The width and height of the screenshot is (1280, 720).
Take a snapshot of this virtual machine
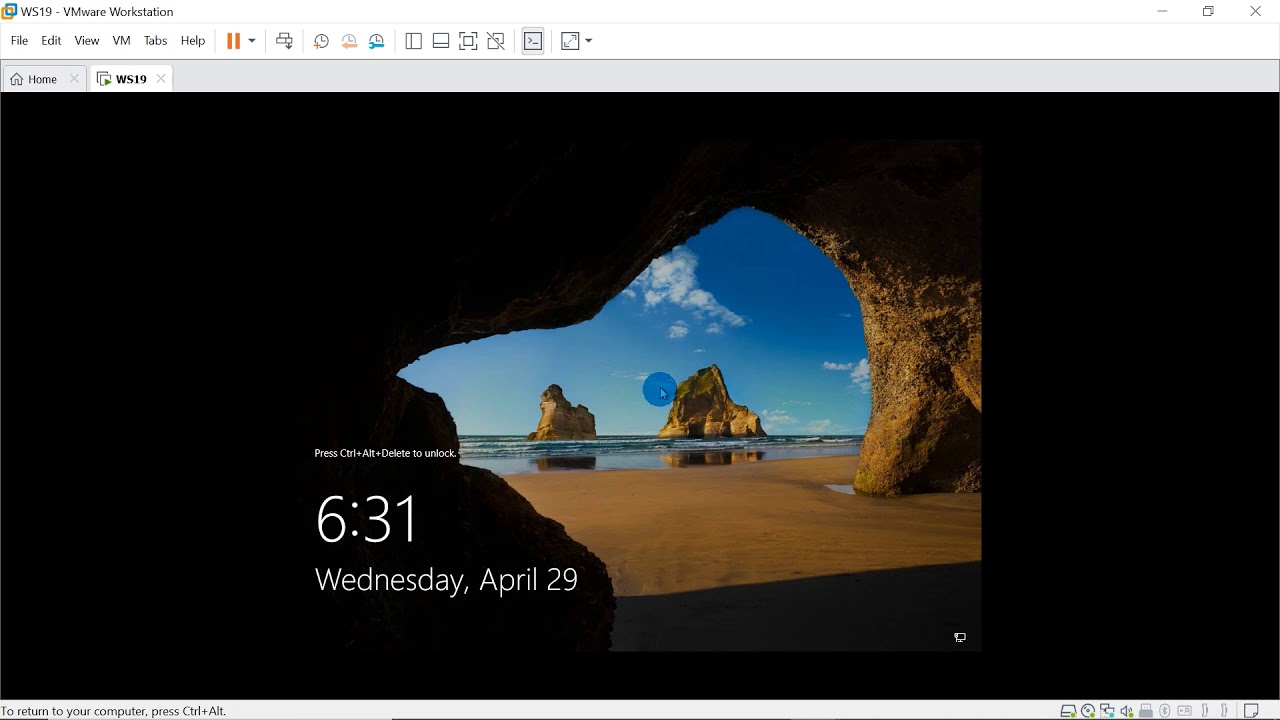[321, 41]
